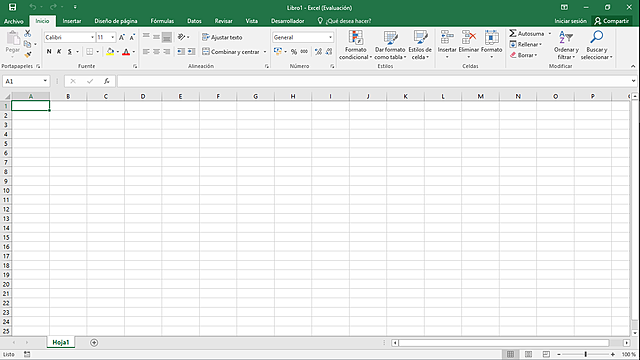Screen dimensions: 640x360
Task: Click the zoom slider handle
Action: pos(585,354)
